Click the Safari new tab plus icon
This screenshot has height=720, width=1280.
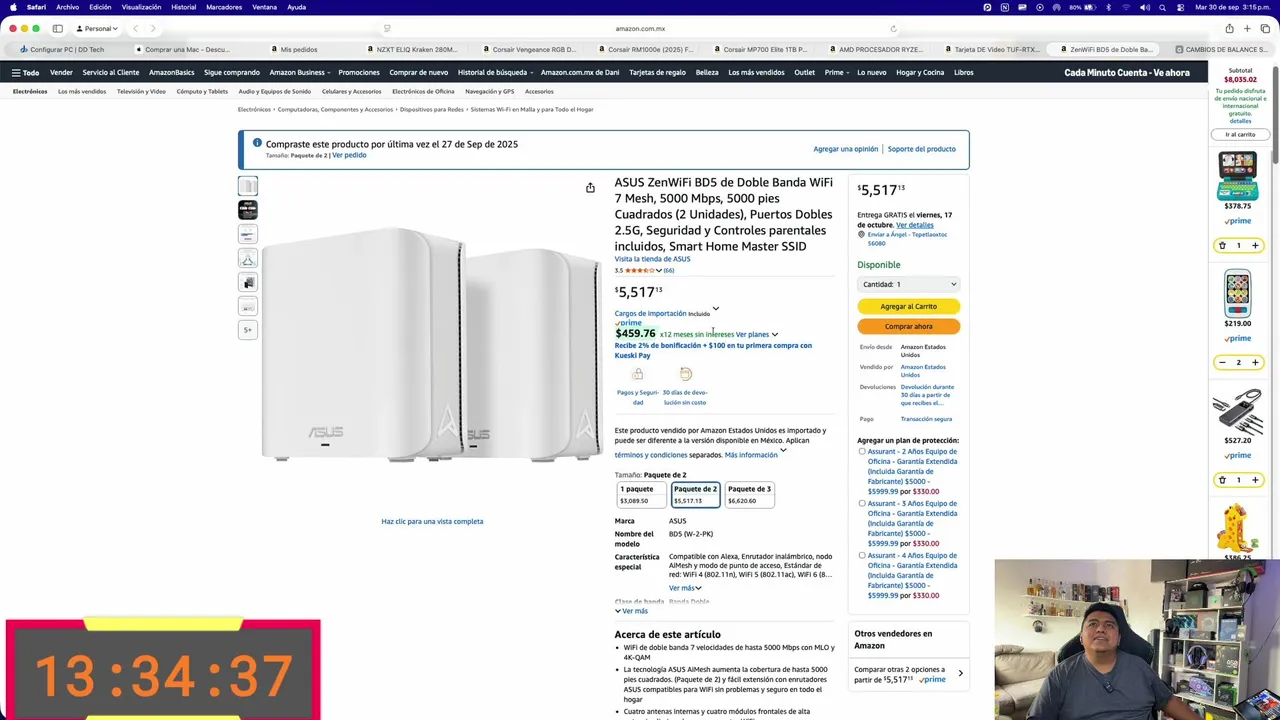point(1247,28)
